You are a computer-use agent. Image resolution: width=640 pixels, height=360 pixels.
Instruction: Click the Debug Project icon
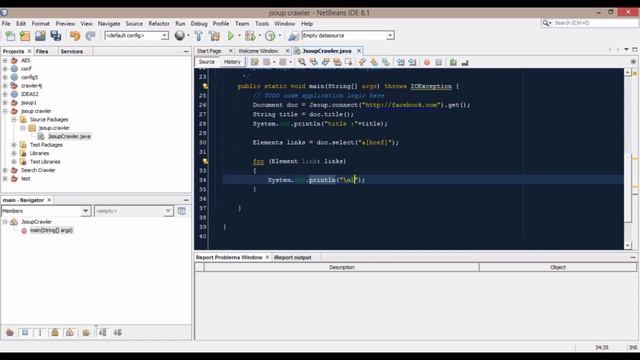250,36
